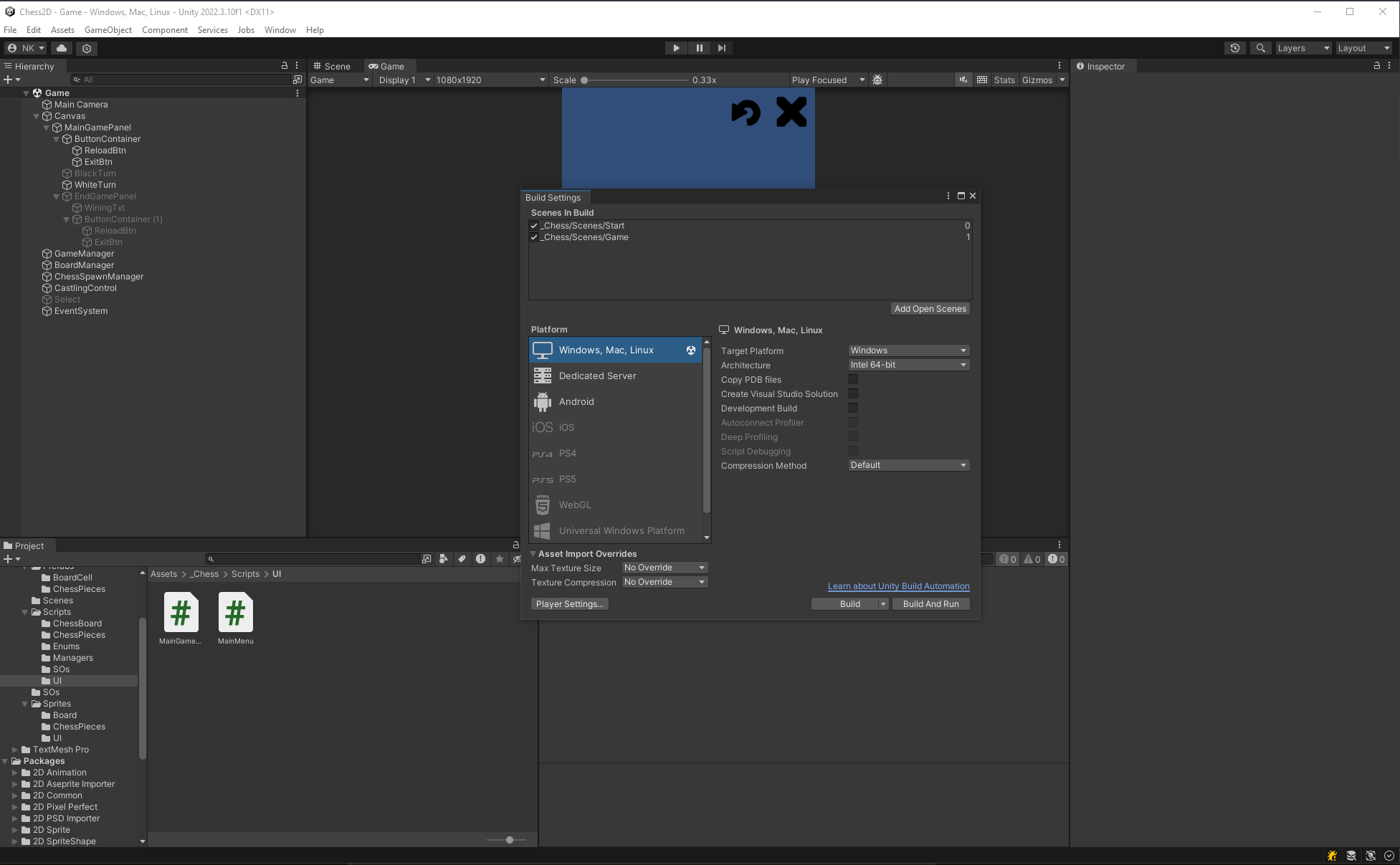Click the global Search magnifier icon

[x=1260, y=48]
